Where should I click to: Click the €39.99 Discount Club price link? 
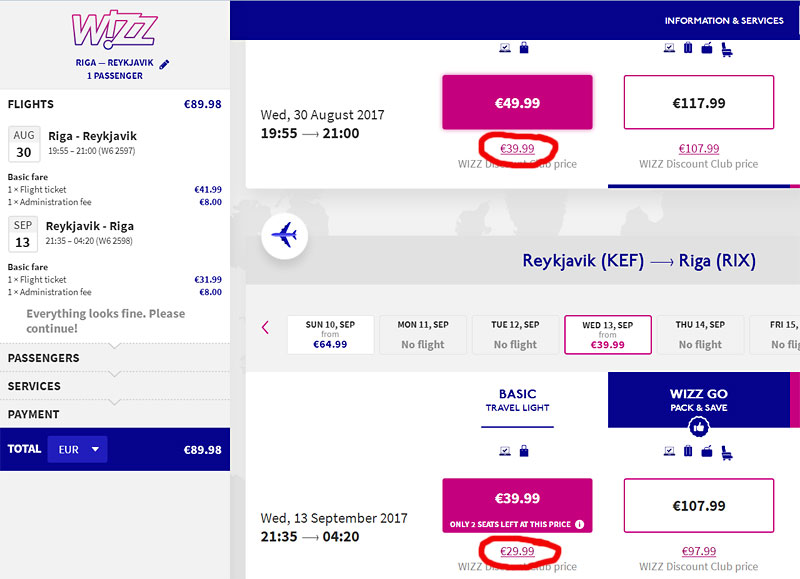[517, 148]
